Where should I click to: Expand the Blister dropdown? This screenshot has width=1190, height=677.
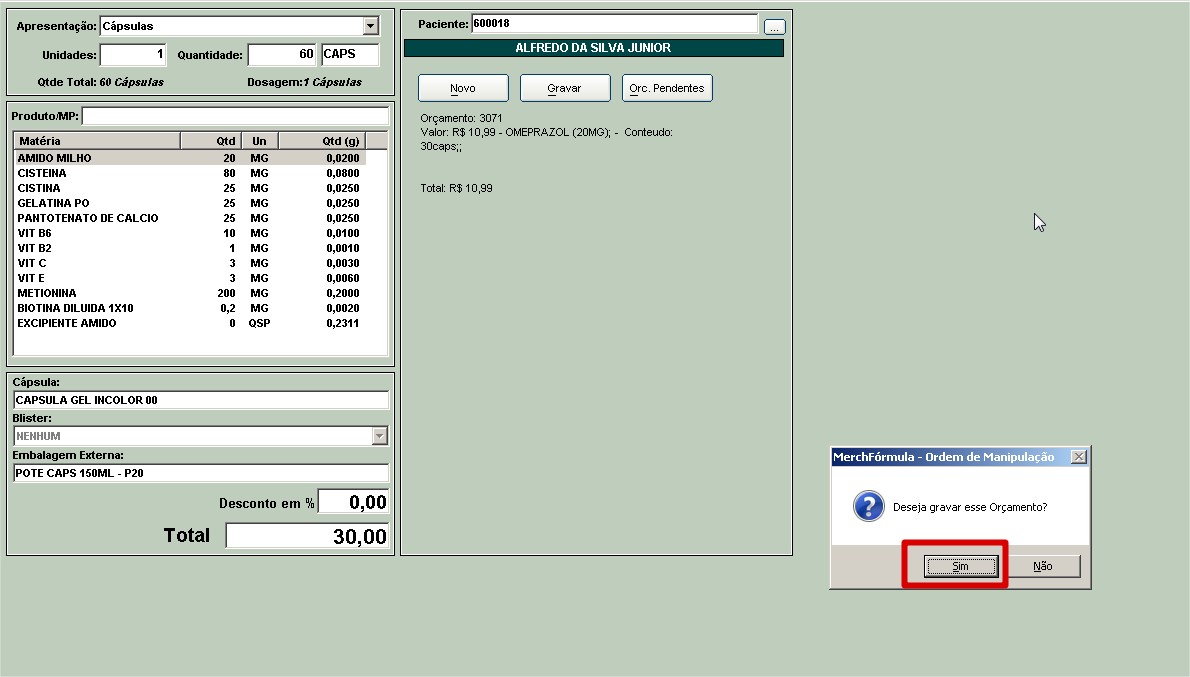coord(379,436)
